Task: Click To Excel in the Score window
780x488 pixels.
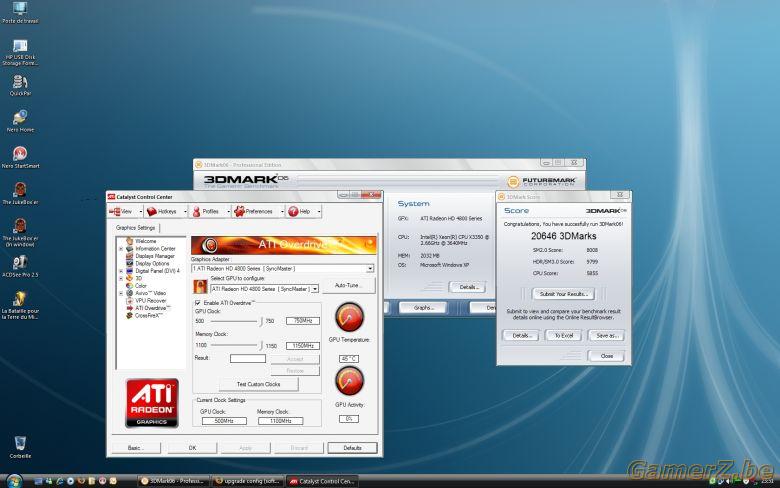Action: click(564, 335)
